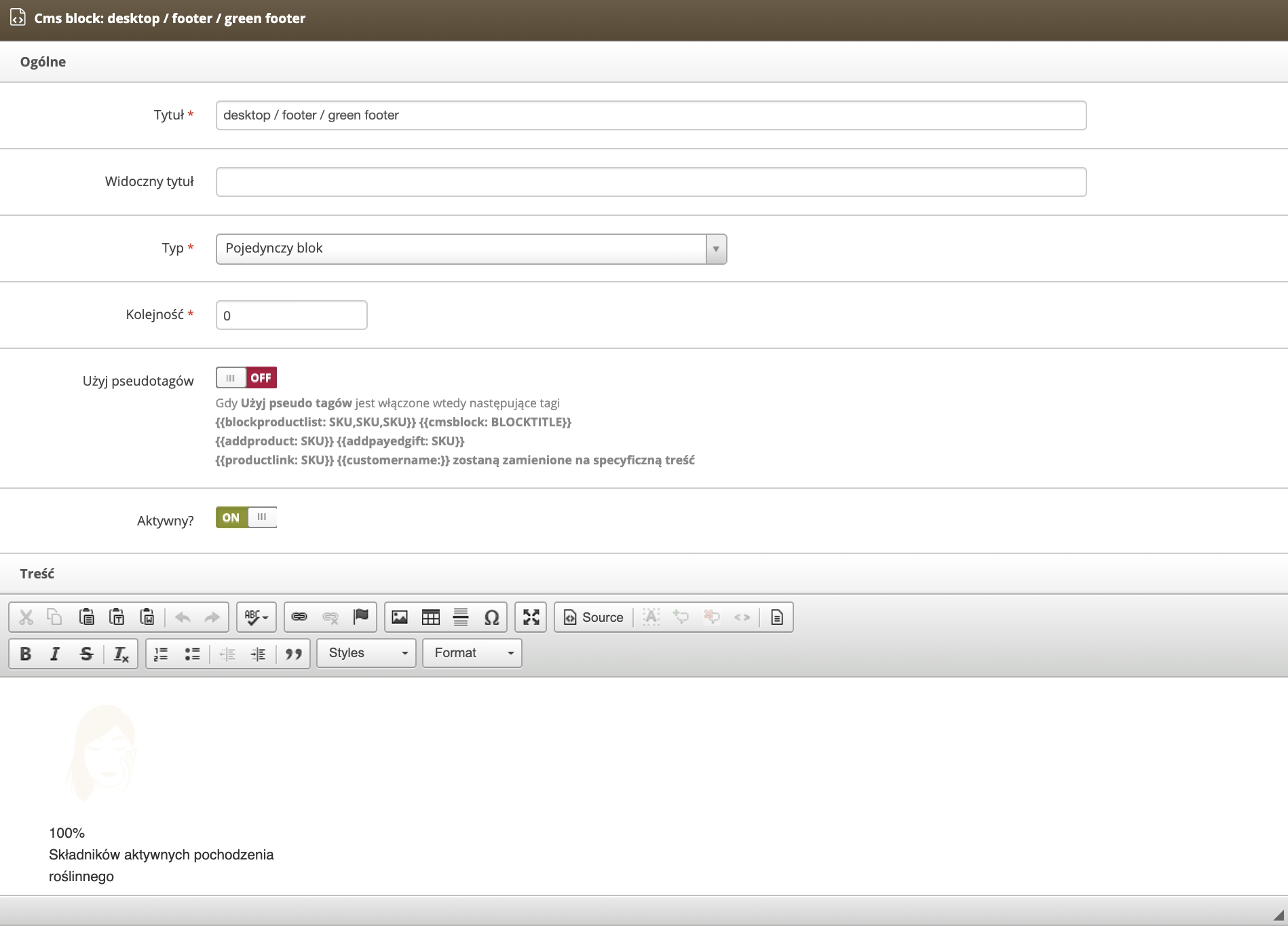Open the spell check ABC dropdown
The image size is (1288, 926).
[x=257, y=617]
